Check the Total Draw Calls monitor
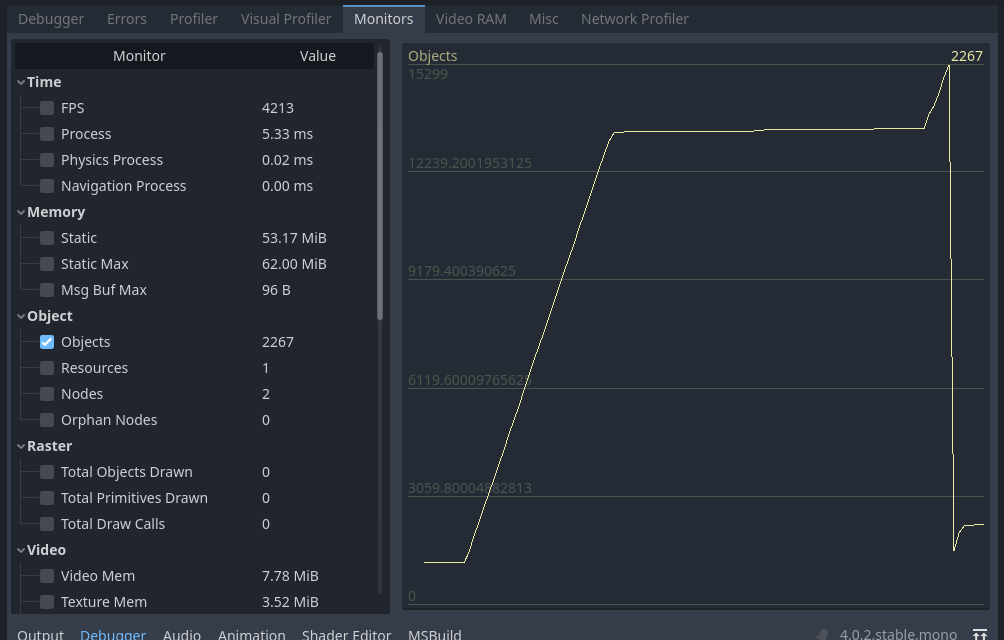1004x640 pixels. point(46,523)
